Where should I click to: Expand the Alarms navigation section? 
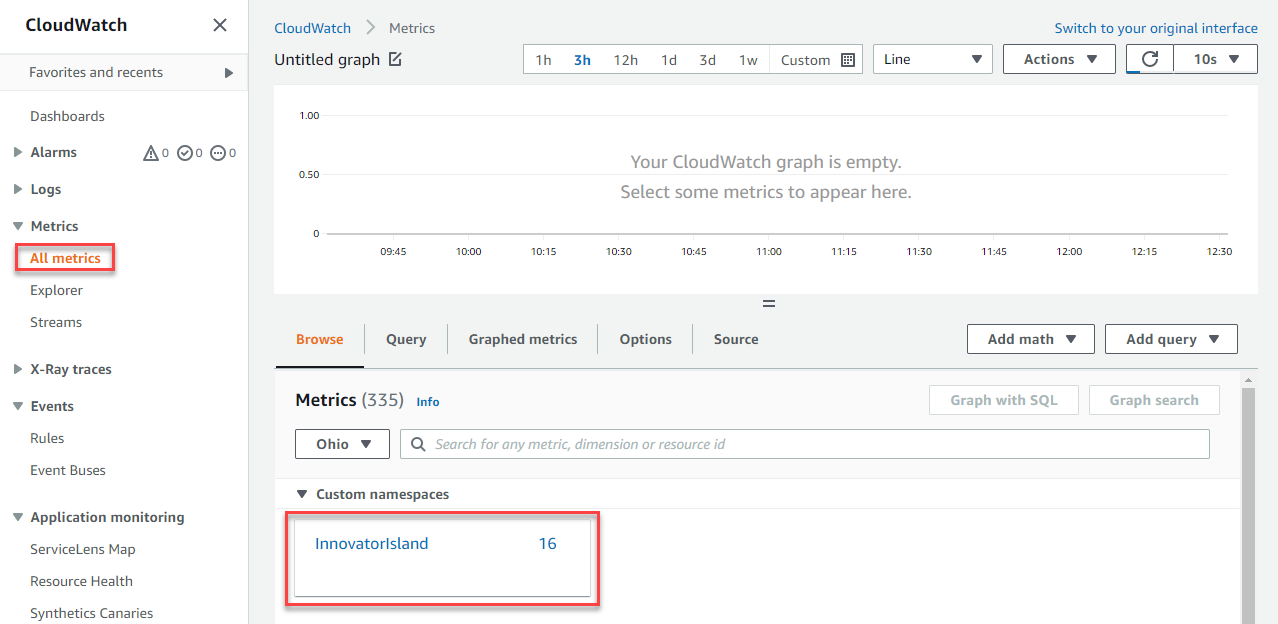pyautogui.click(x=18, y=152)
